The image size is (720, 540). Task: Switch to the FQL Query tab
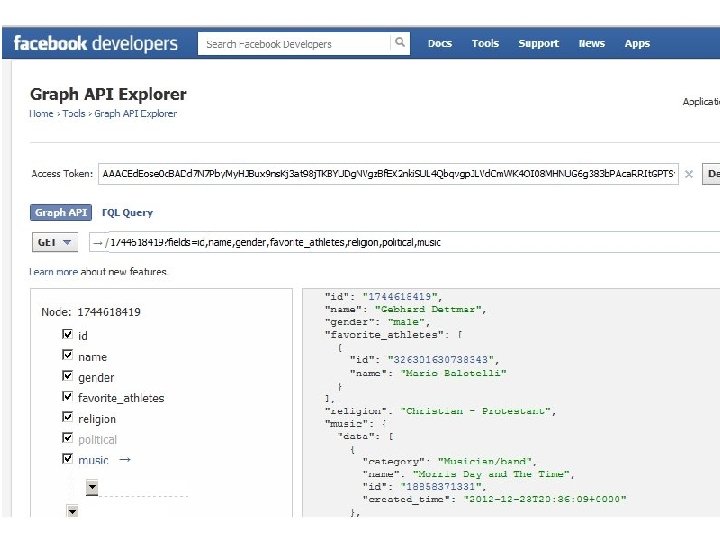(x=127, y=213)
